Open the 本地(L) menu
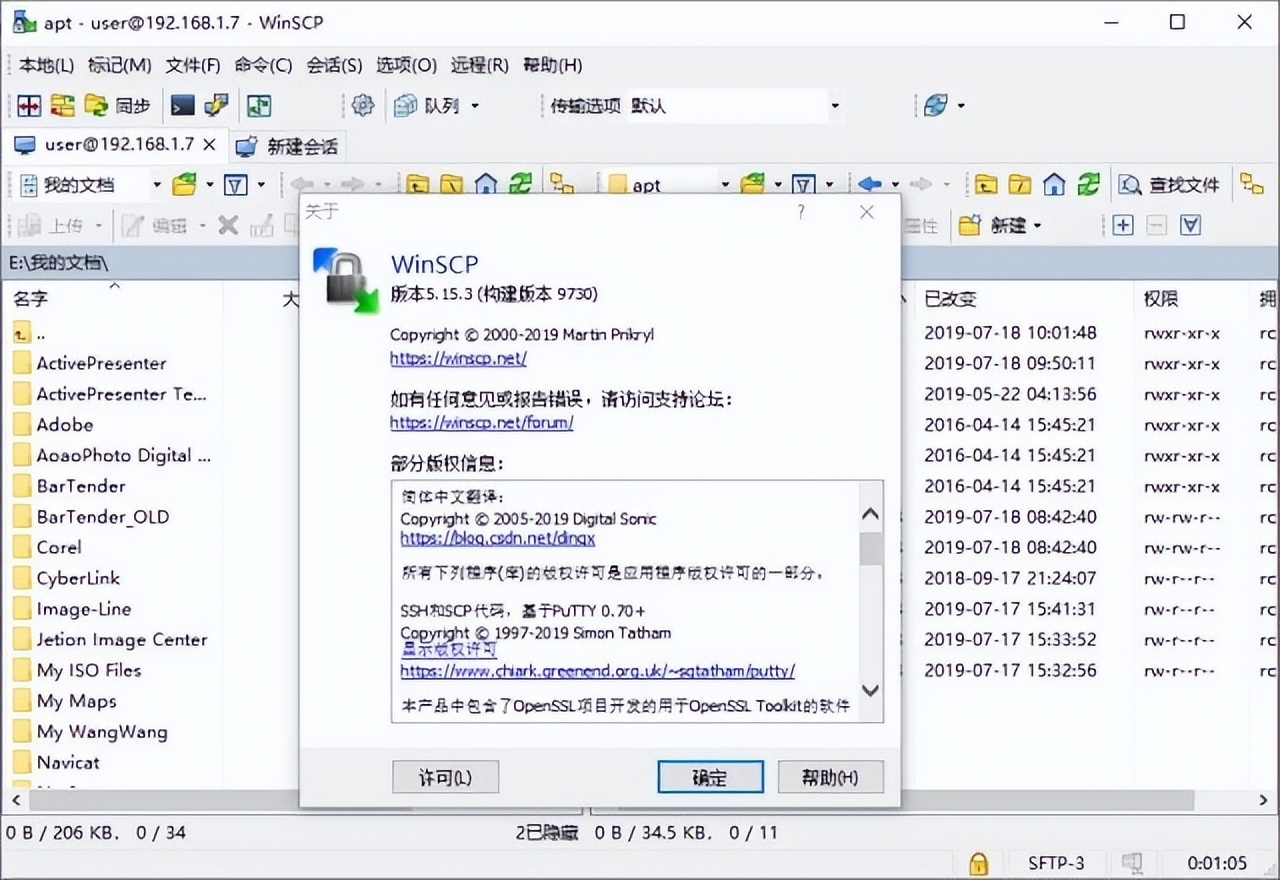 pyautogui.click(x=46, y=65)
